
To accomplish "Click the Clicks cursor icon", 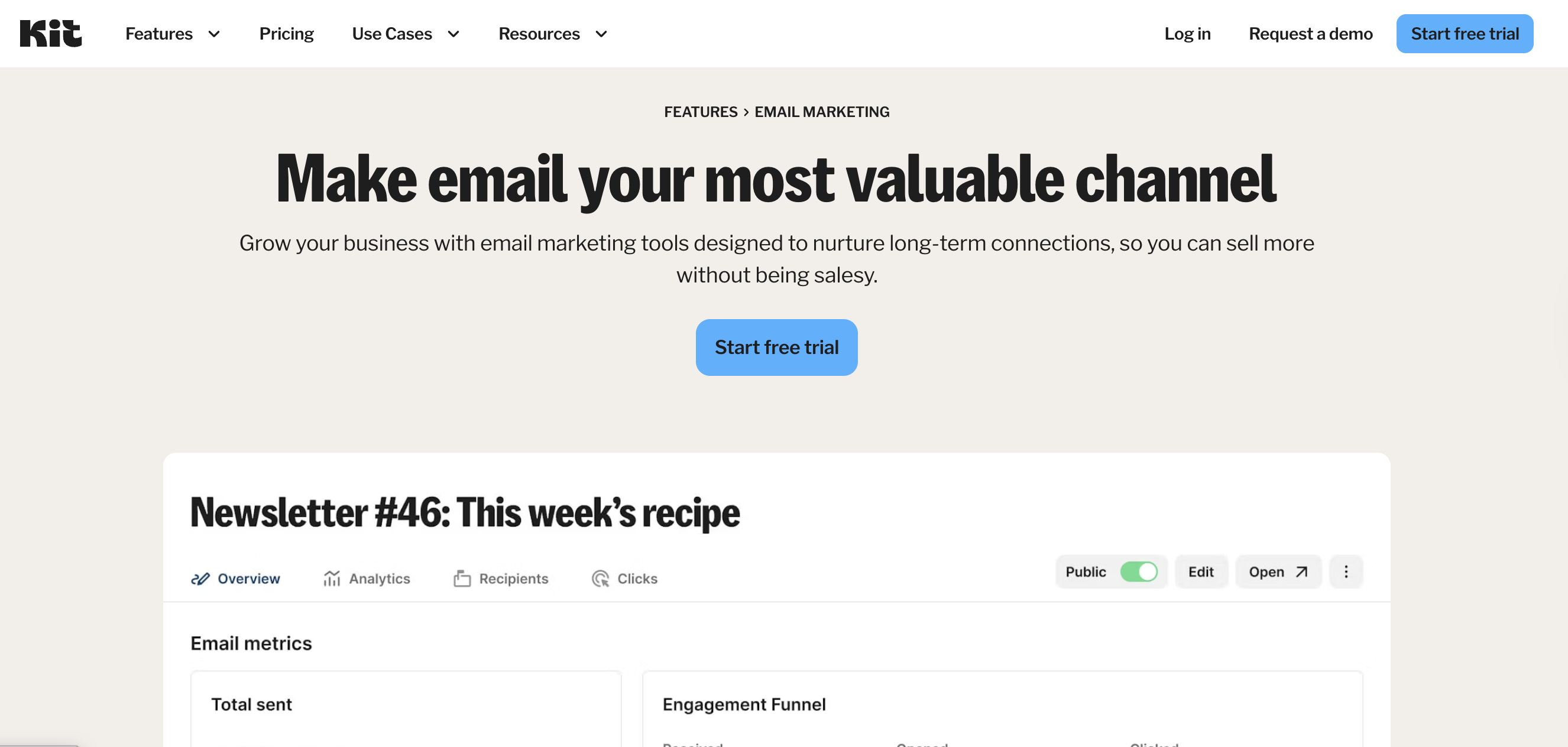I will (600, 579).
